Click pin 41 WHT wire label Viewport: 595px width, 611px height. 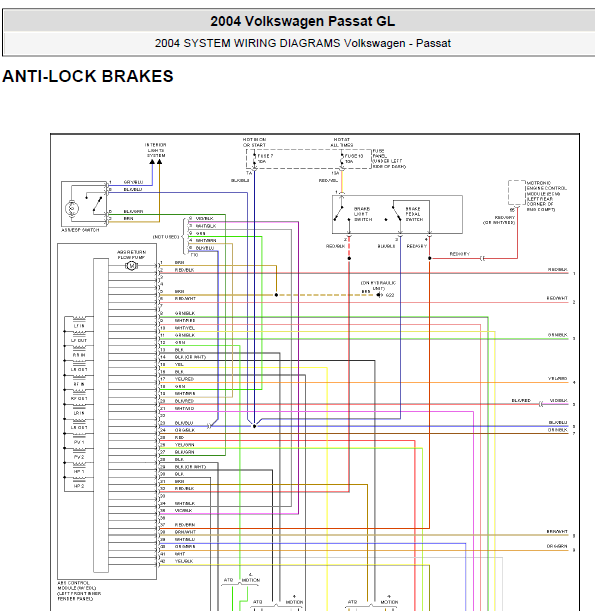click(180, 554)
